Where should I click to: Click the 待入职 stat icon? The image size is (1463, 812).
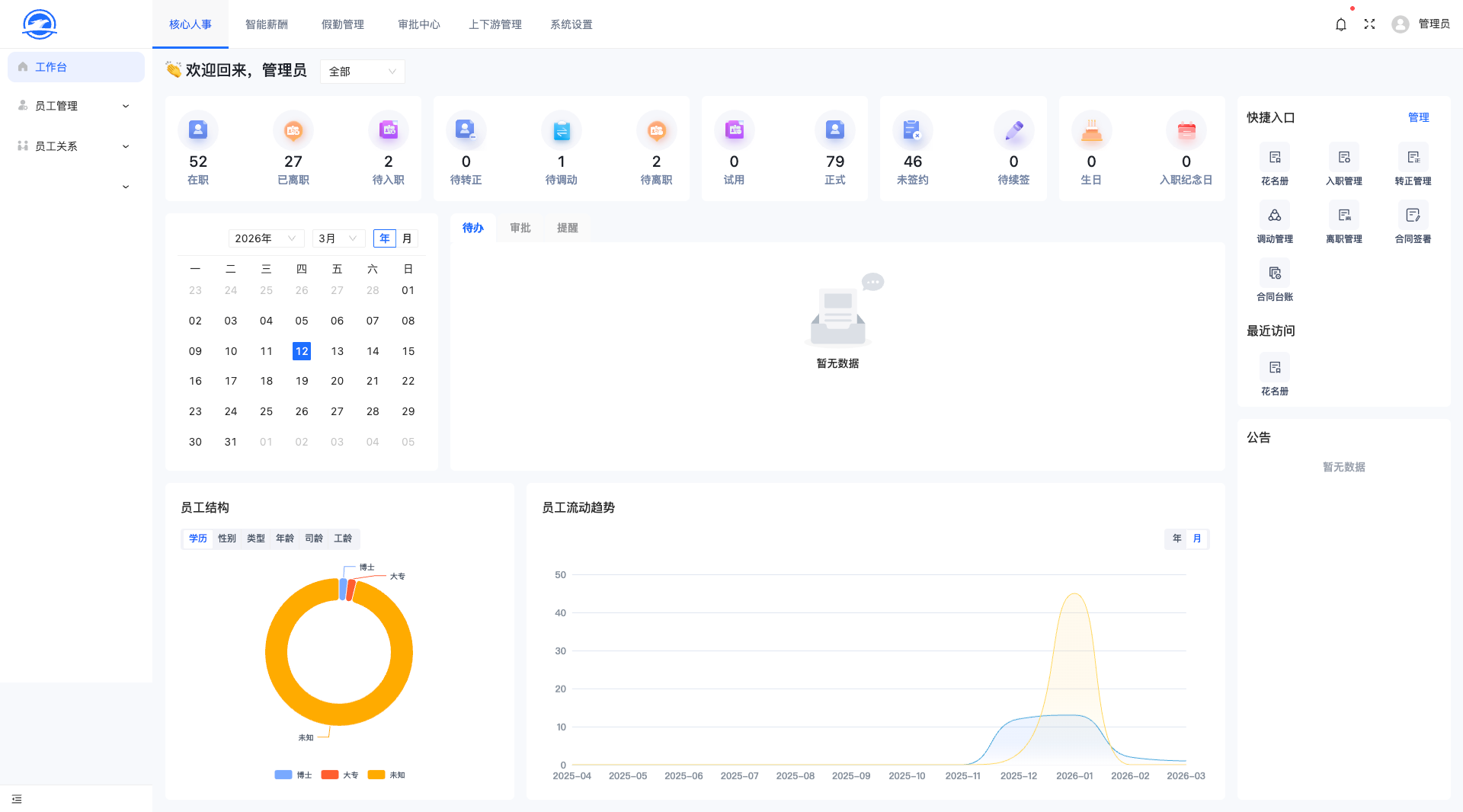[x=389, y=130]
